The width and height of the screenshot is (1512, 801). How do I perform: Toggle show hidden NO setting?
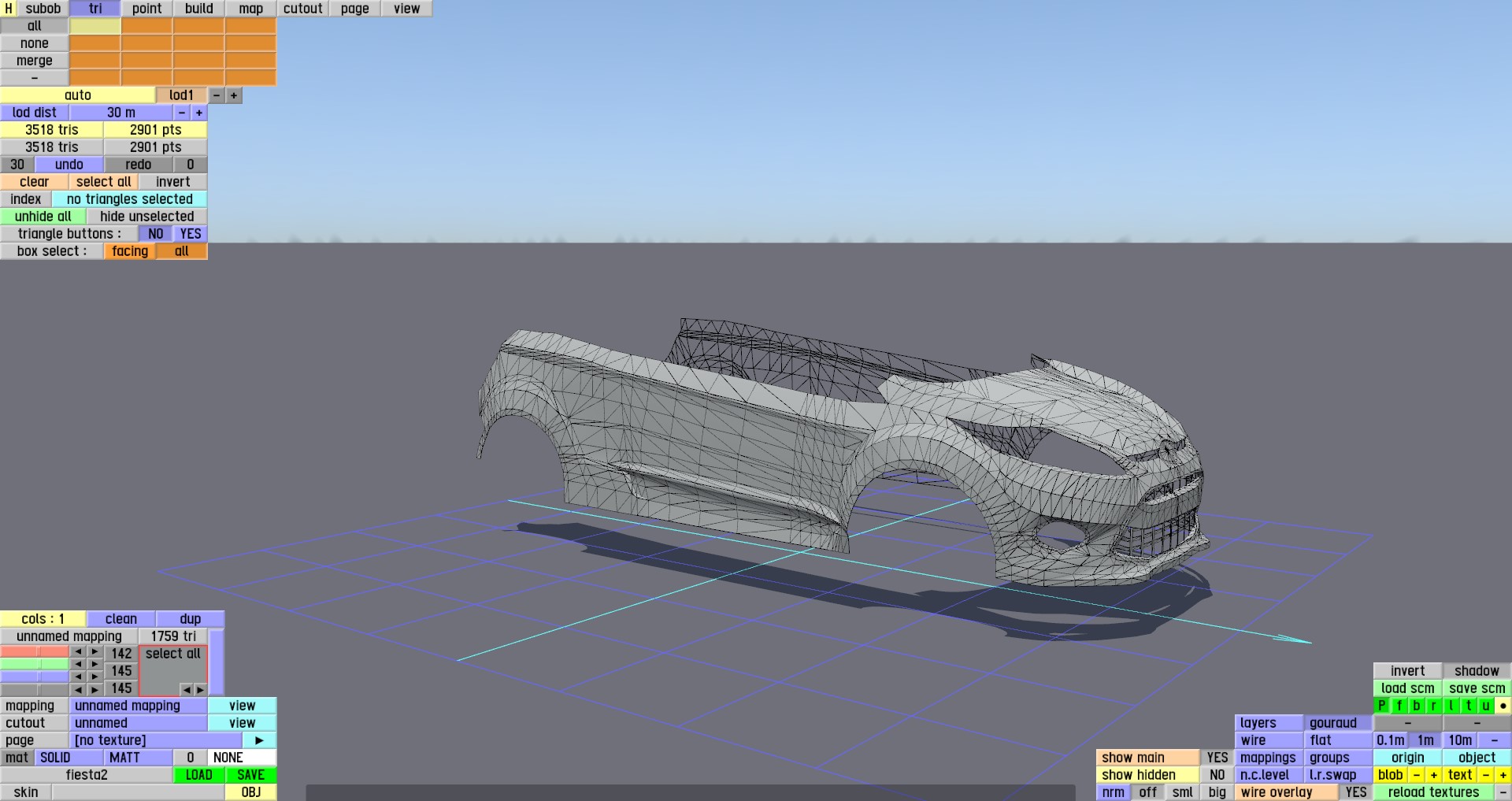point(1217,775)
